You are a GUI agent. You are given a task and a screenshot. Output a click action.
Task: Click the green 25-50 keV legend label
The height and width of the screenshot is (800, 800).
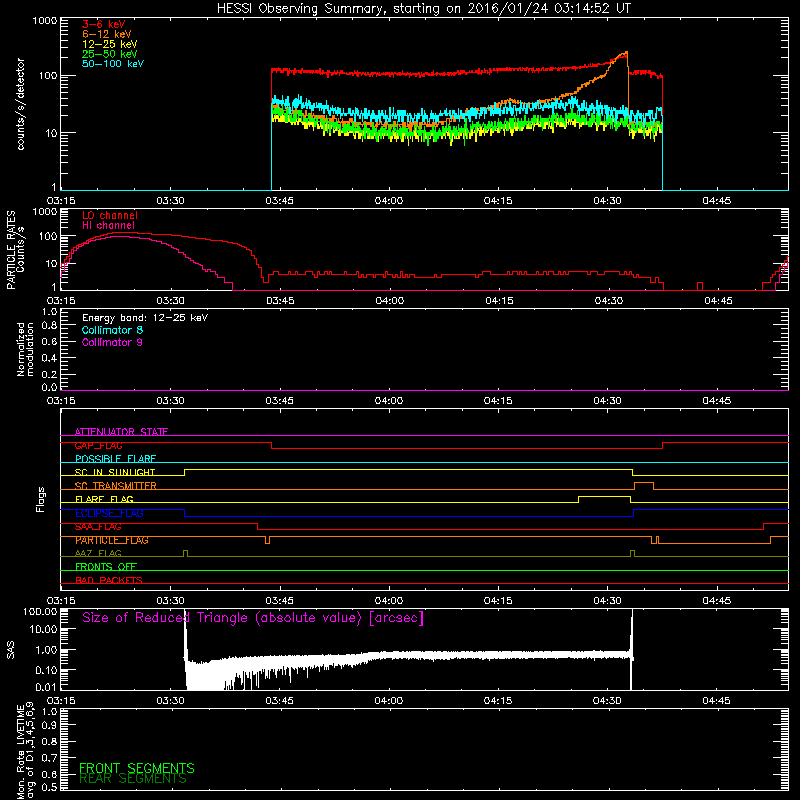(x=110, y=54)
